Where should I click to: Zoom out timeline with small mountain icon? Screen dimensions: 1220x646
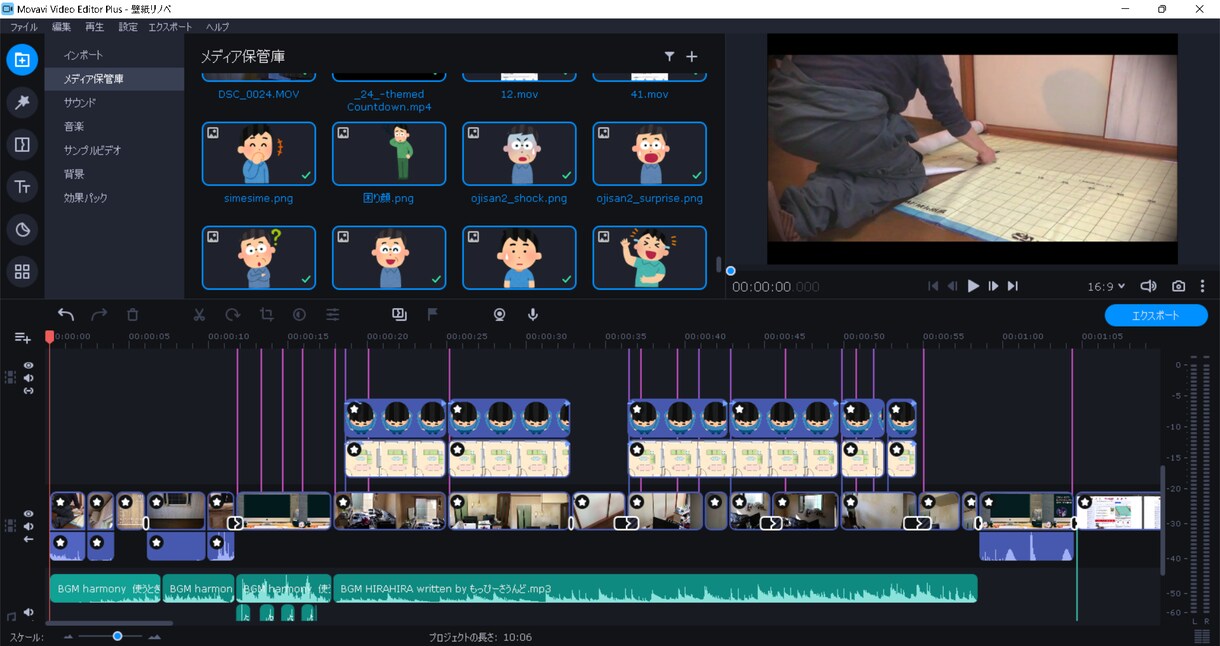tap(70, 636)
